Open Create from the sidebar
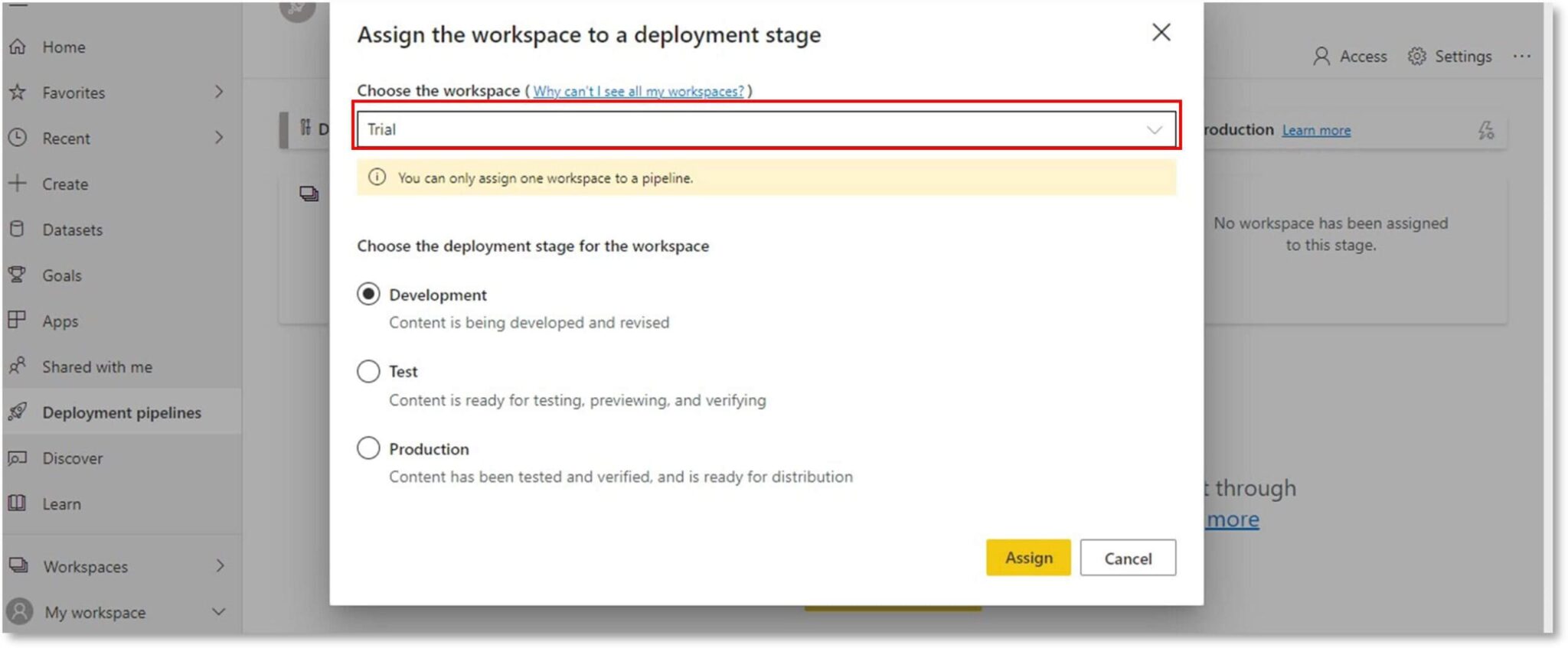 (65, 184)
